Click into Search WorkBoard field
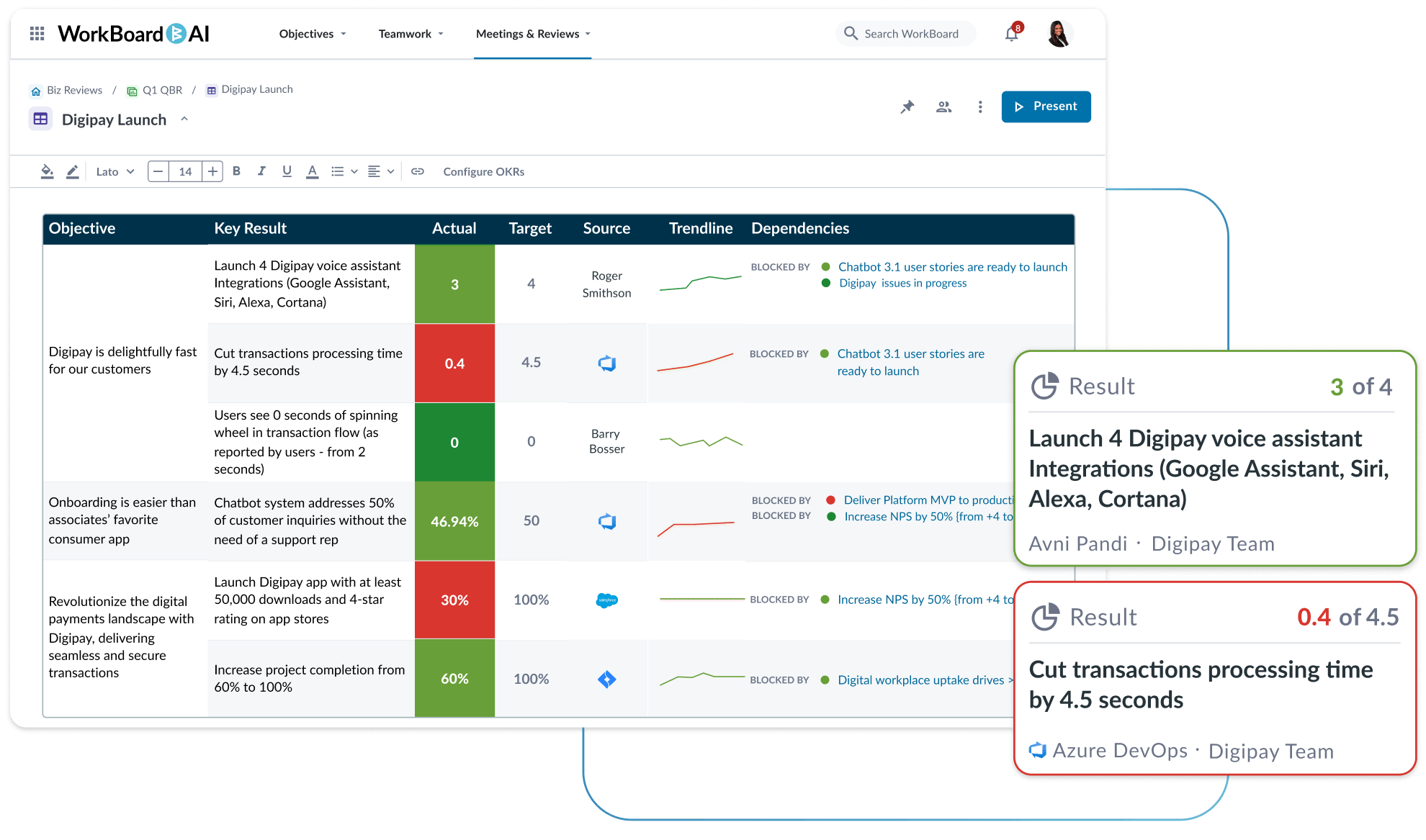This screenshot has width=1426, height=840. [x=906, y=34]
